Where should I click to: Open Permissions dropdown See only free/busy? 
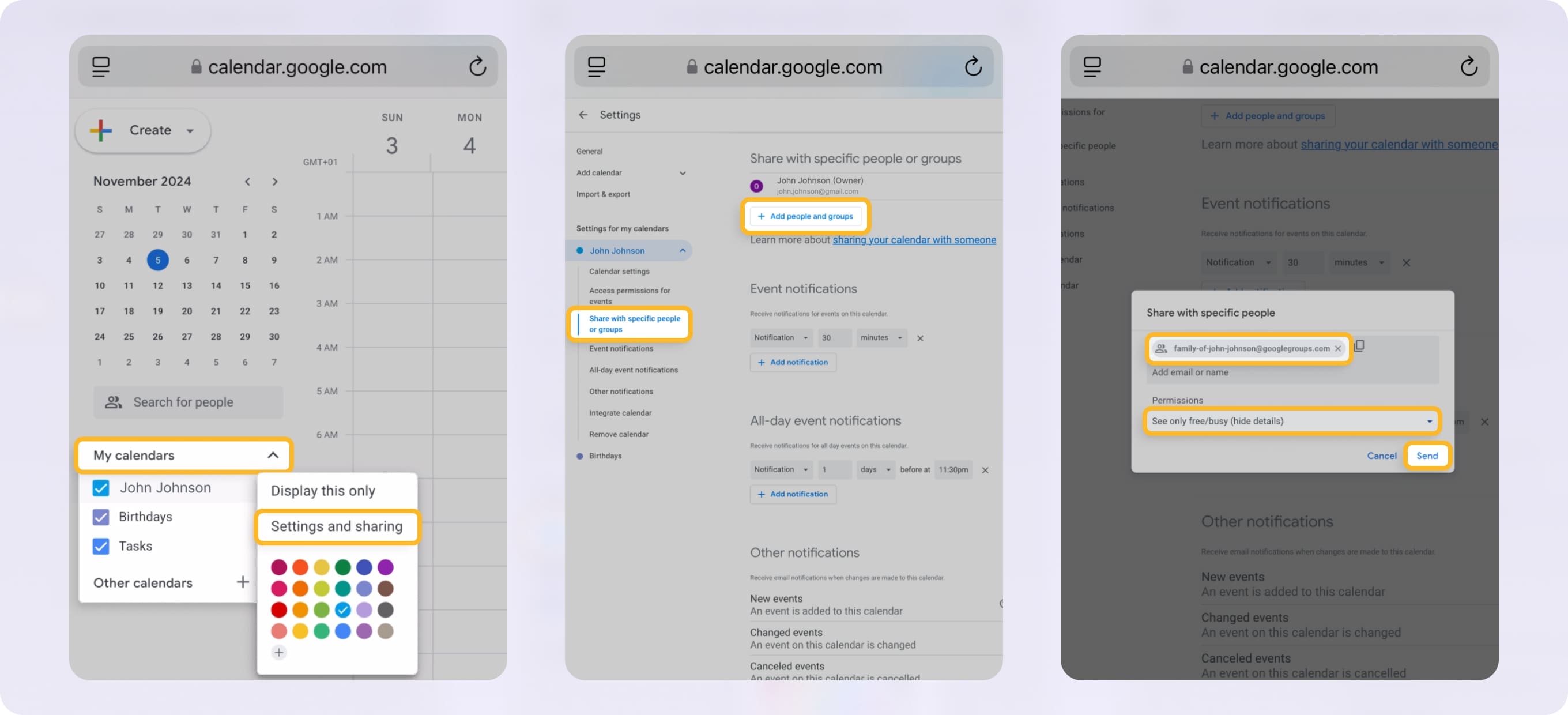pos(1292,421)
